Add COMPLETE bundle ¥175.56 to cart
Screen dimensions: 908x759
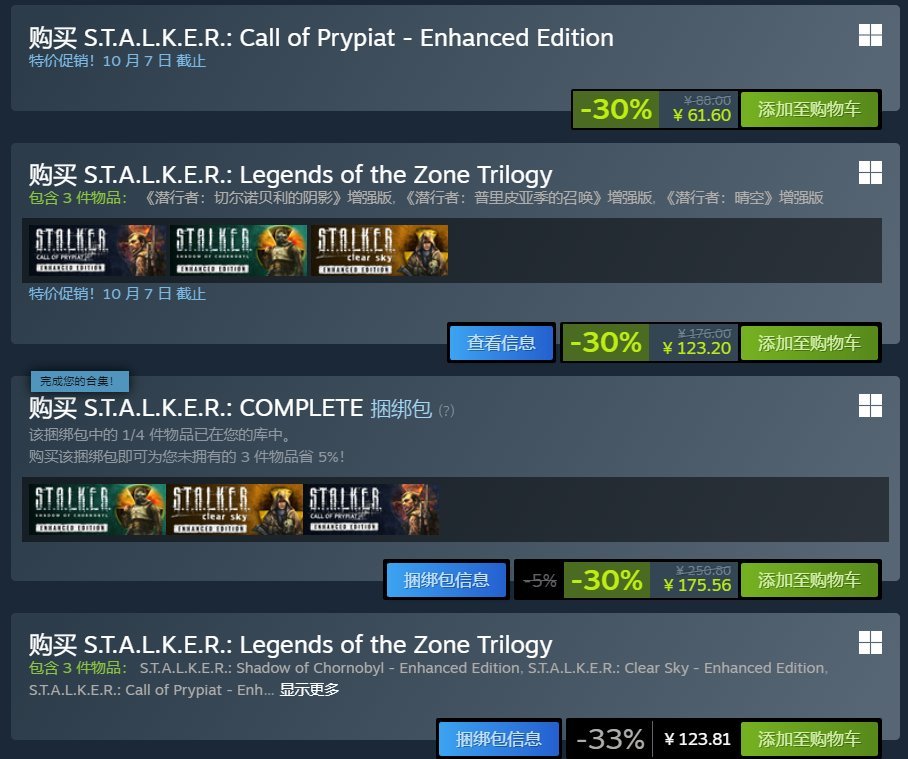808,580
